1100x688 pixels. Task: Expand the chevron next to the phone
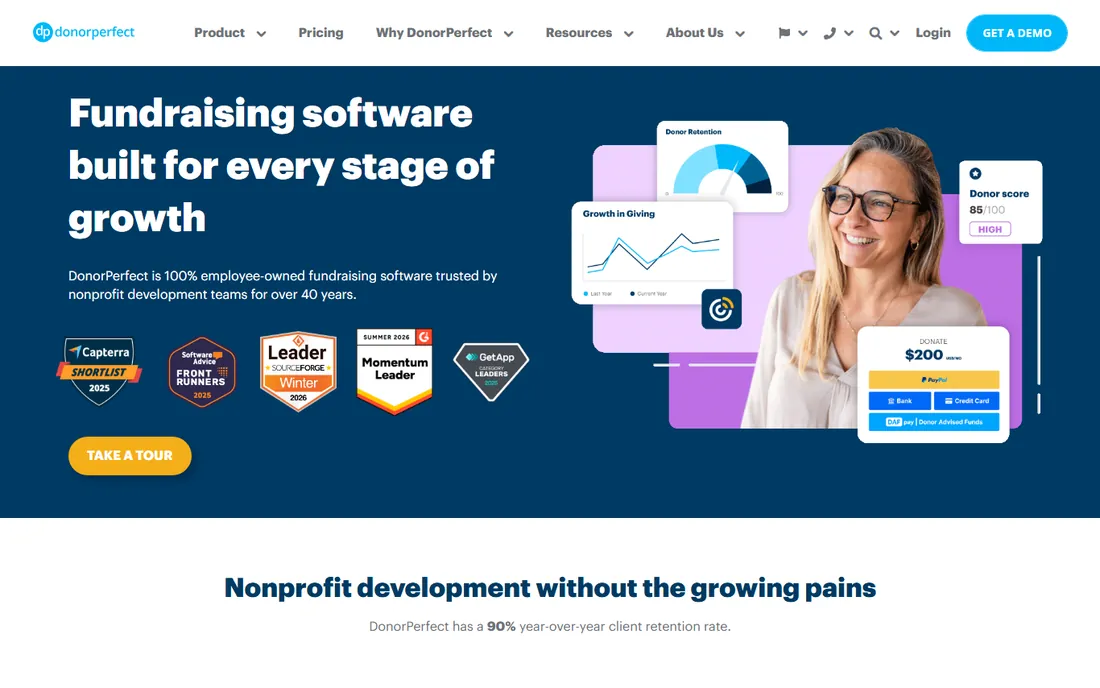849,33
